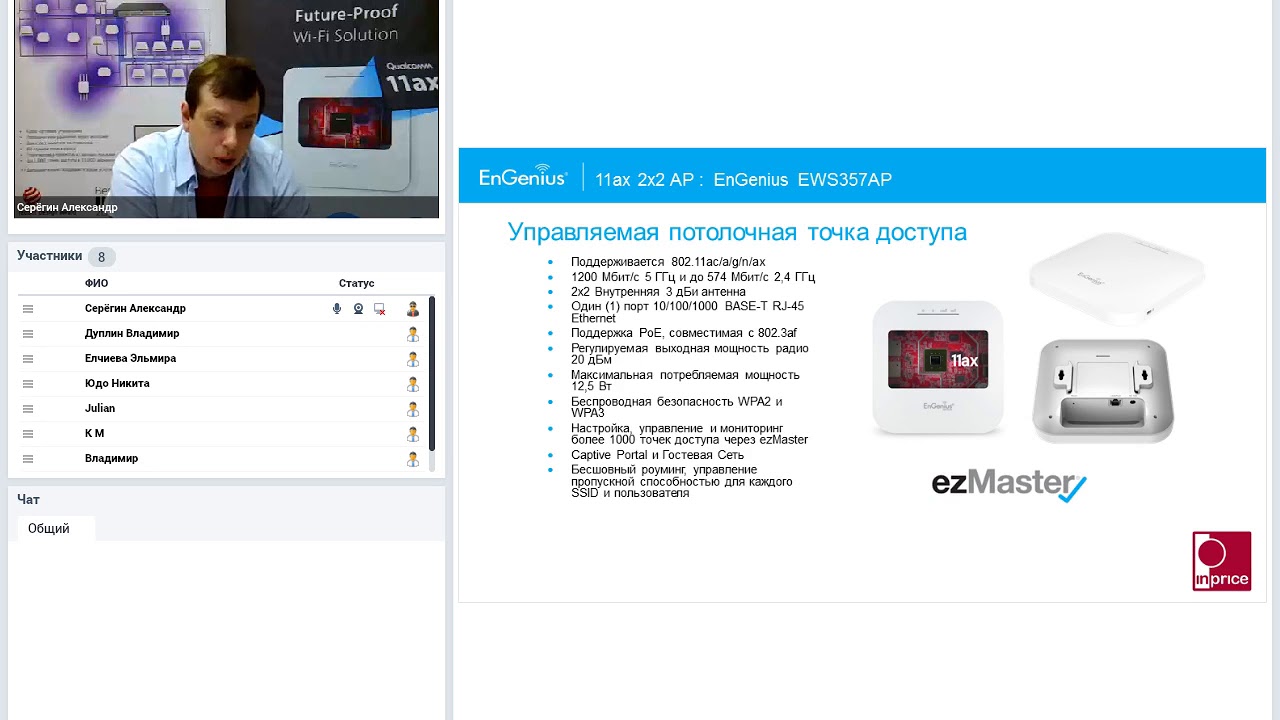The height and width of the screenshot is (720, 1280).
Task: Click the Чат panel header
Action: point(28,499)
